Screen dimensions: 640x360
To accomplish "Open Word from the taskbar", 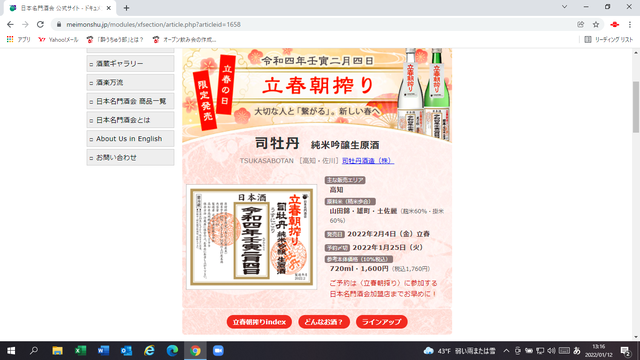I will click(x=103, y=351).
